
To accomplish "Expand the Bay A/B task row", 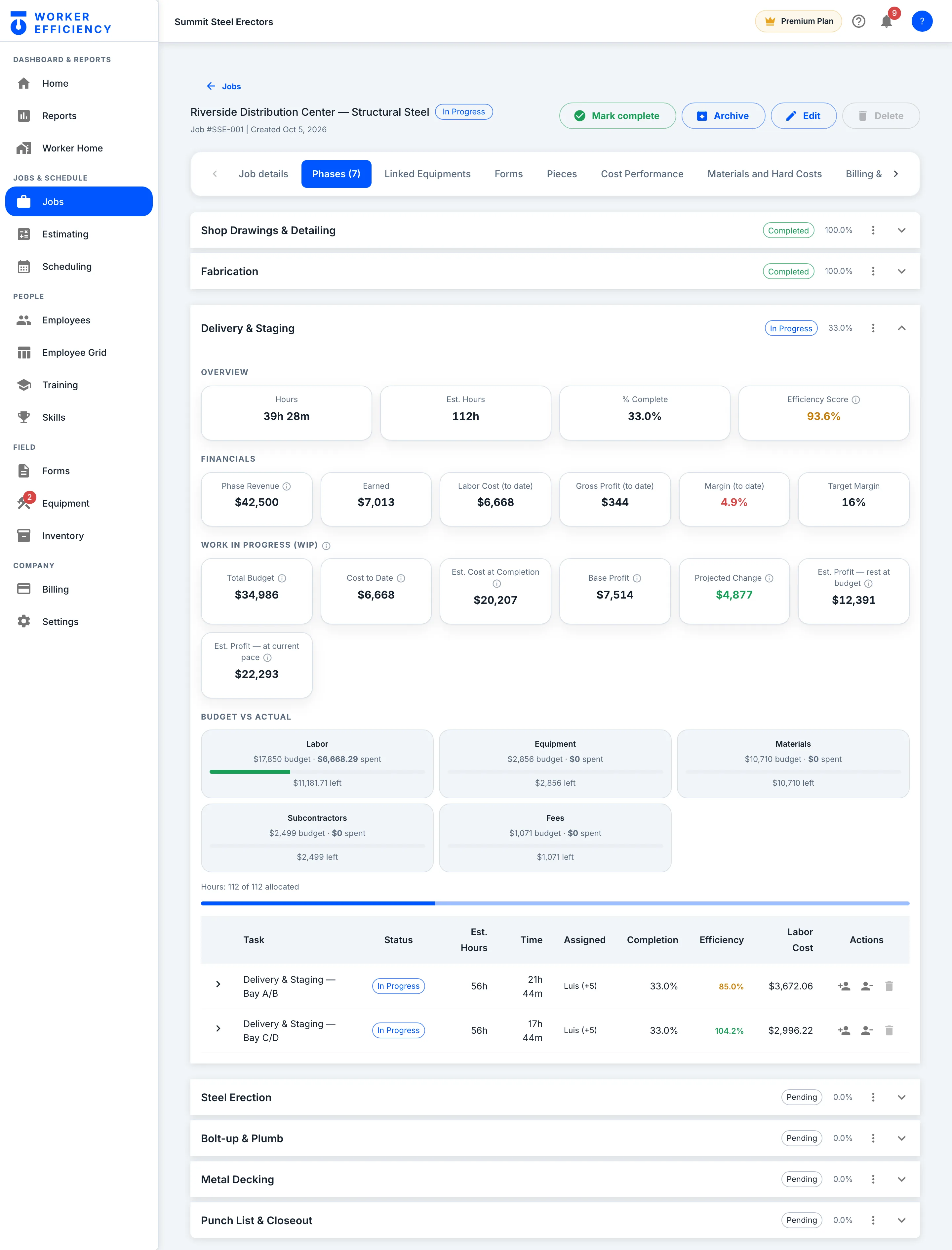I will pos(218,984).
